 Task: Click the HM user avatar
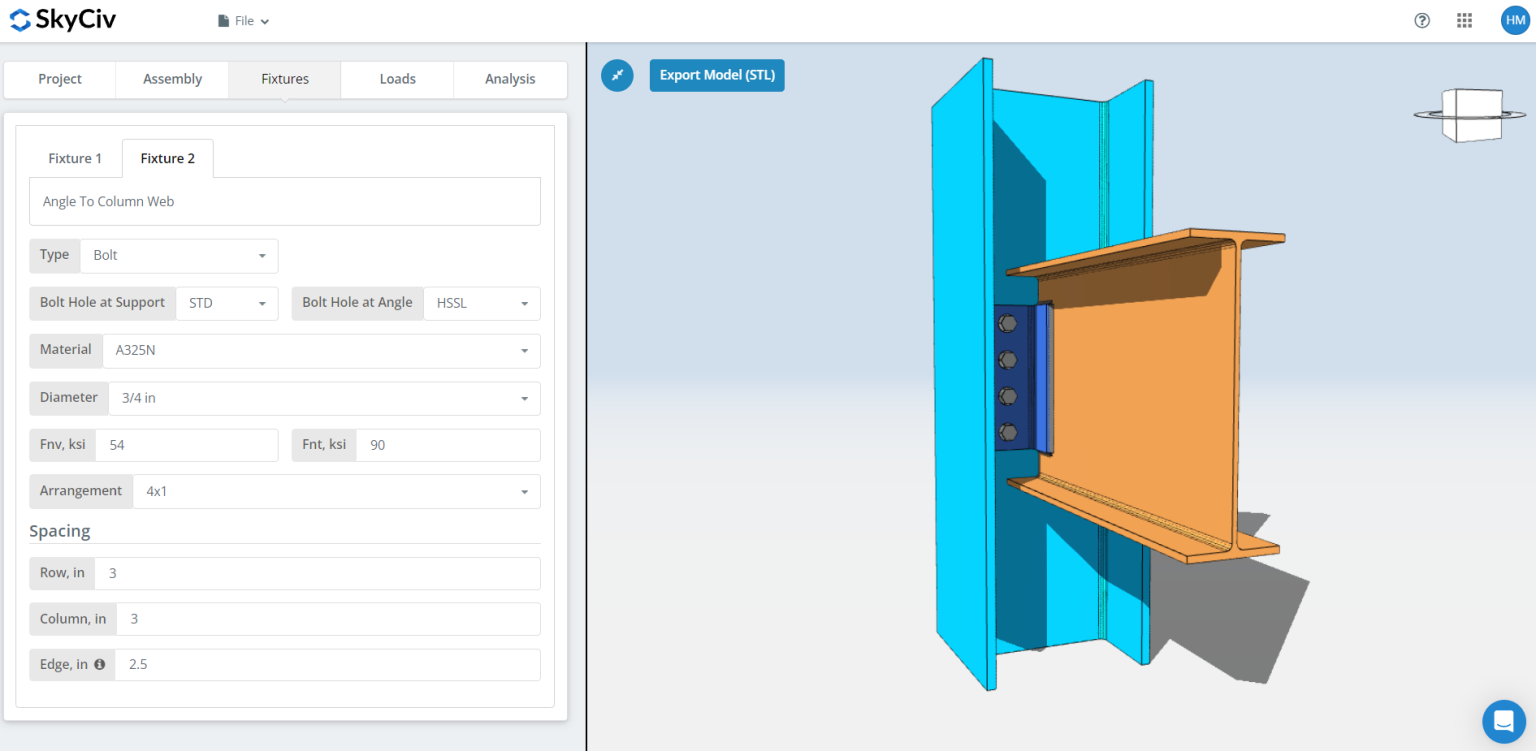coord(1514,20)
